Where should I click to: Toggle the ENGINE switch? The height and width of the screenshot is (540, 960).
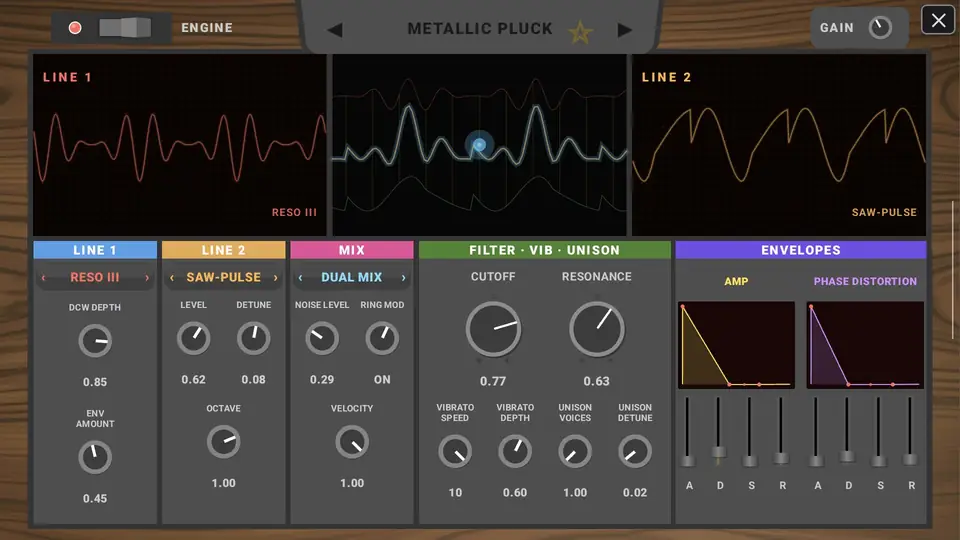click(x=125, y=28)
